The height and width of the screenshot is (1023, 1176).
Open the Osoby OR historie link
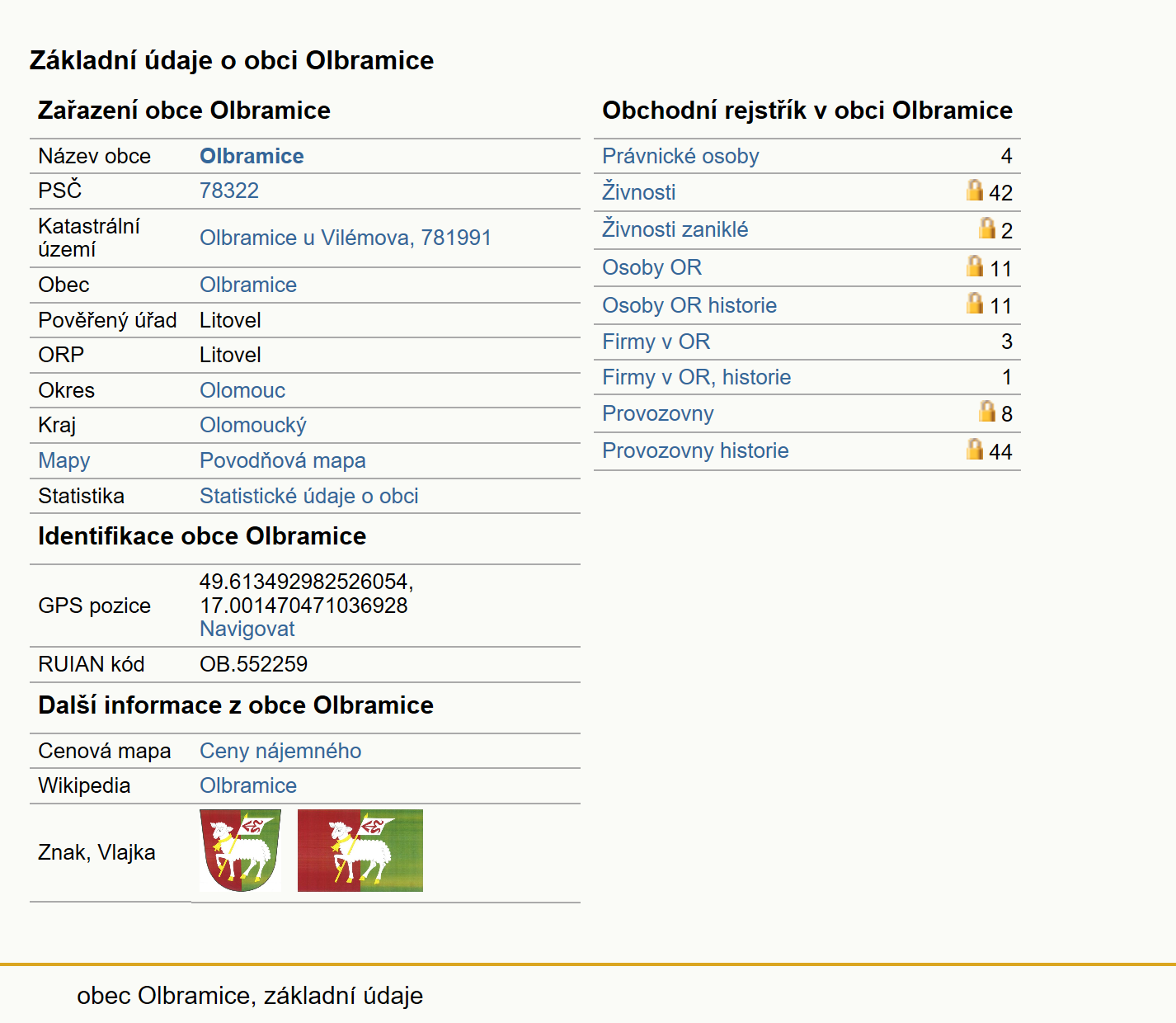[689, 305]
